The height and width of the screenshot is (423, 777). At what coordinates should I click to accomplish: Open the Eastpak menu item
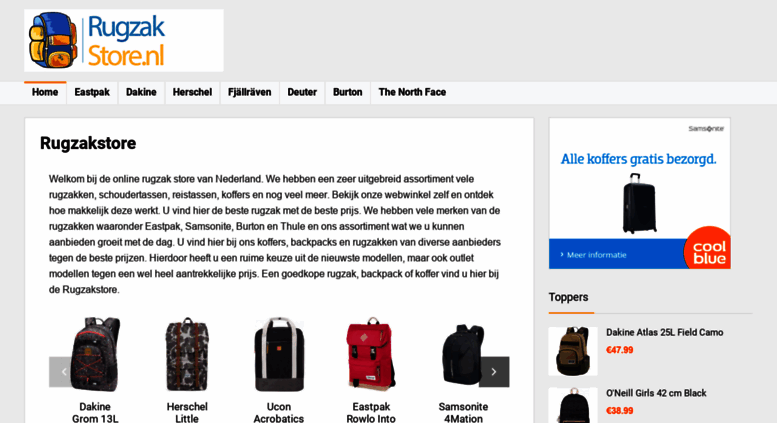coord(92,93)
